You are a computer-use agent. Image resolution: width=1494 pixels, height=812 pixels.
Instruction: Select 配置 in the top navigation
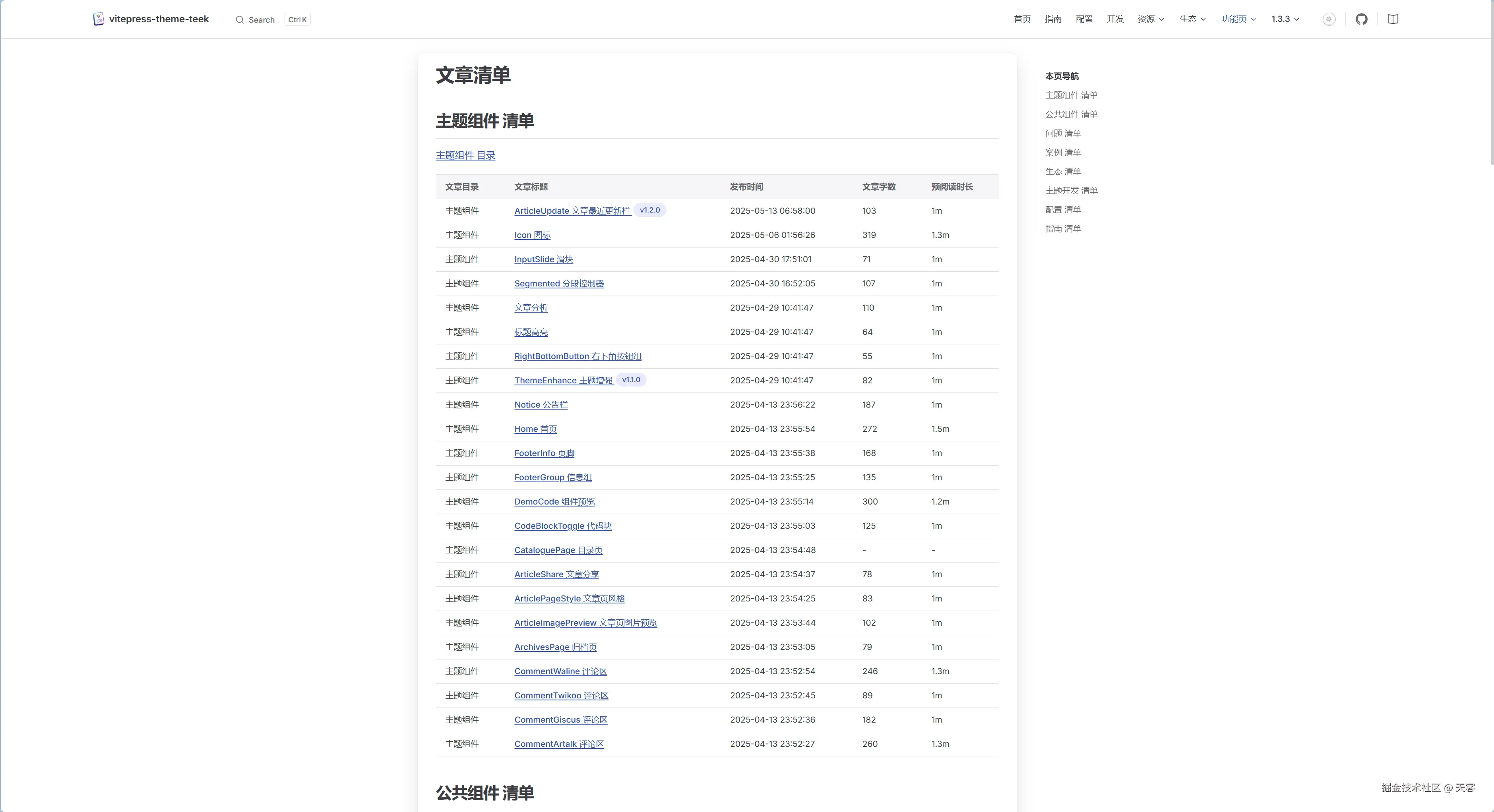1084,19
